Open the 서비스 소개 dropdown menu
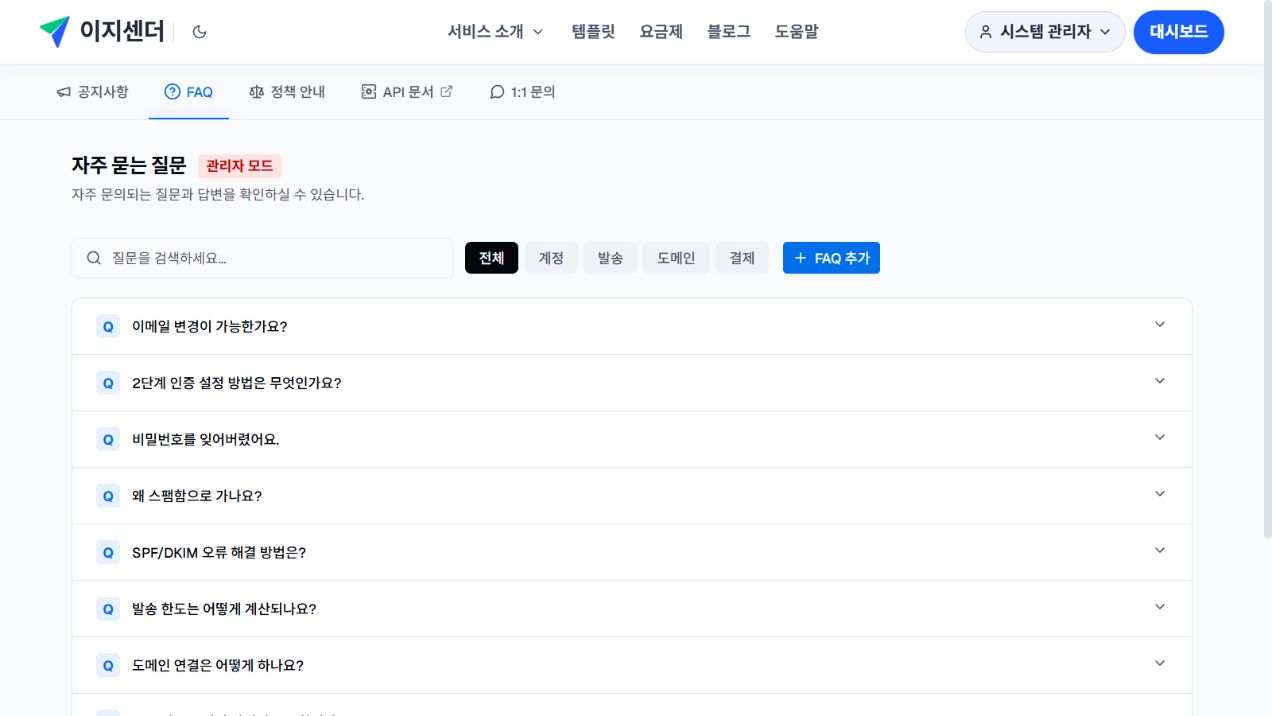Screen dimensions: 1272x716 point(495,32)
